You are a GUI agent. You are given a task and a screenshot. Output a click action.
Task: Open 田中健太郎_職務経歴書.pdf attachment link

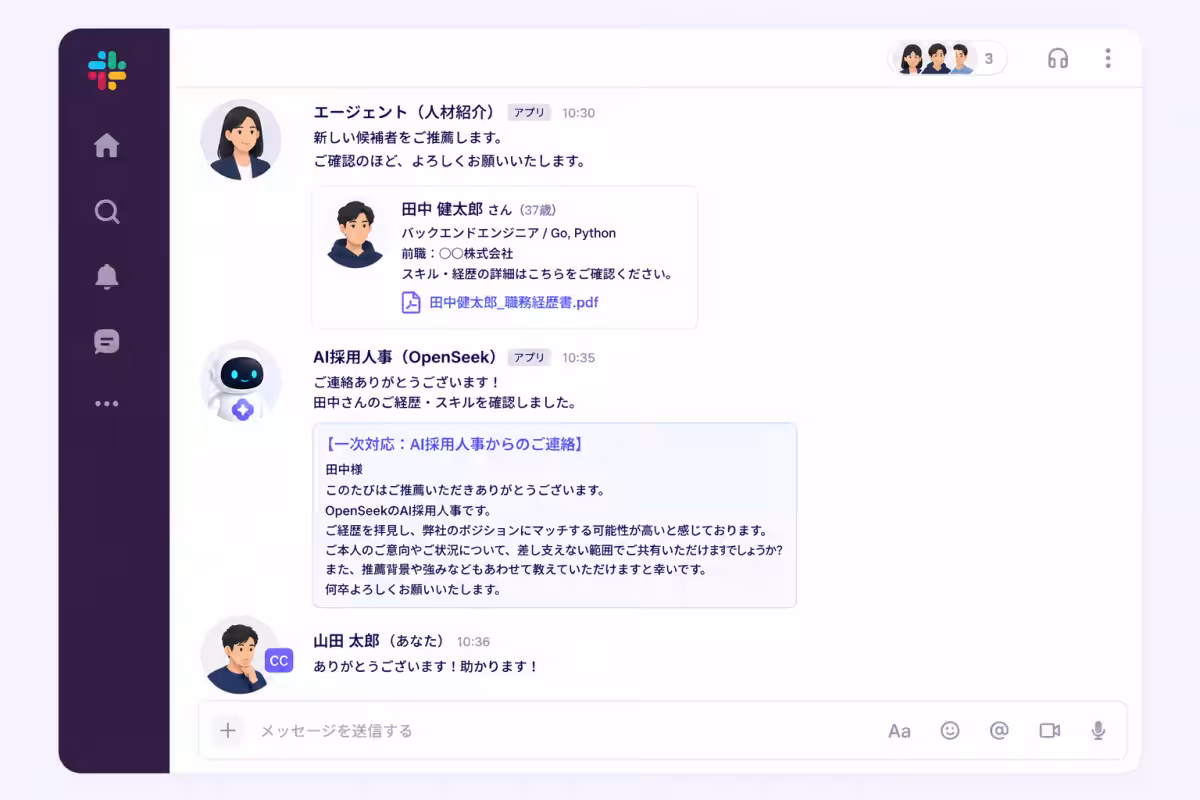tap(514, 302)
